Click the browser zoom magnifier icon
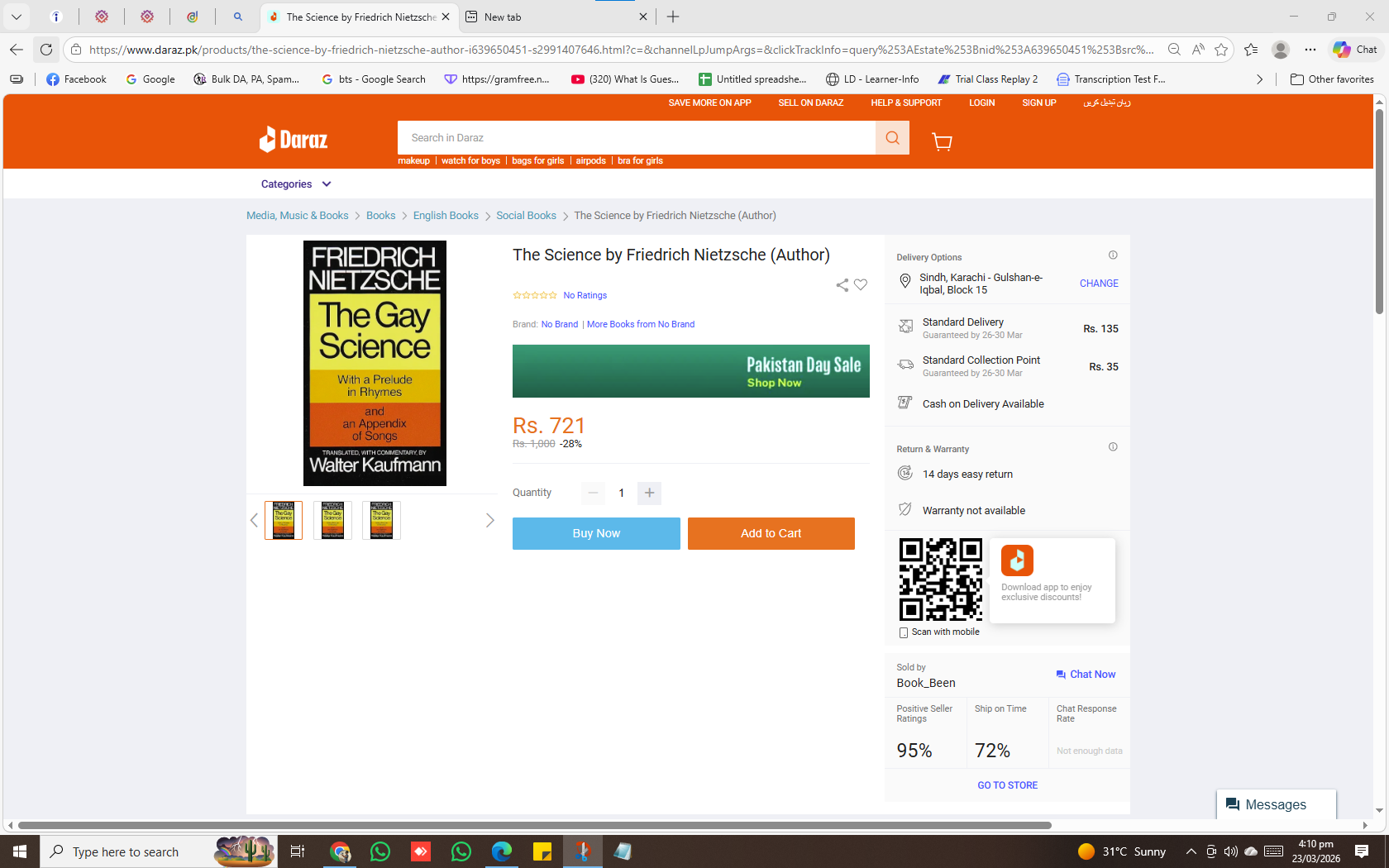Screen dimensions: 1389x868 pos(1174,50)
